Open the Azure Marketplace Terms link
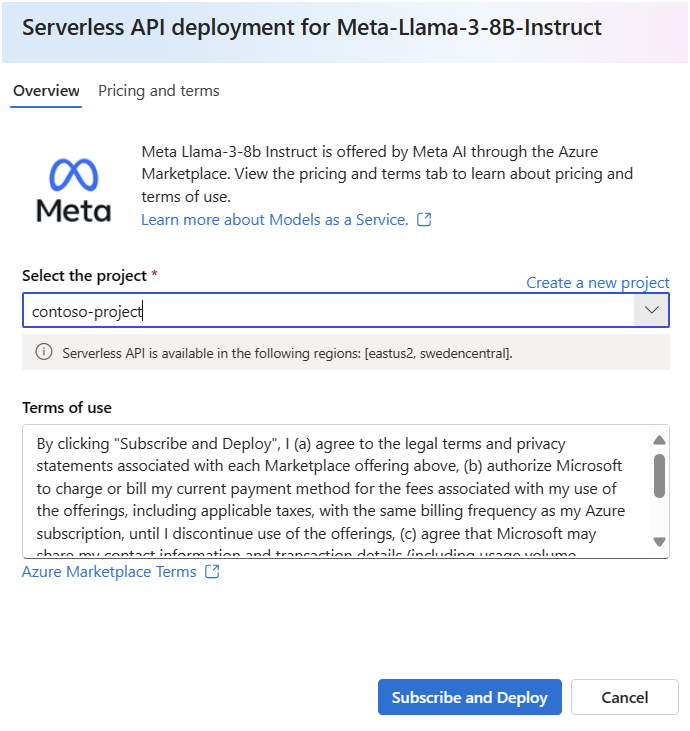The height and width of the screenshot is (731, 690). point(109,572)
